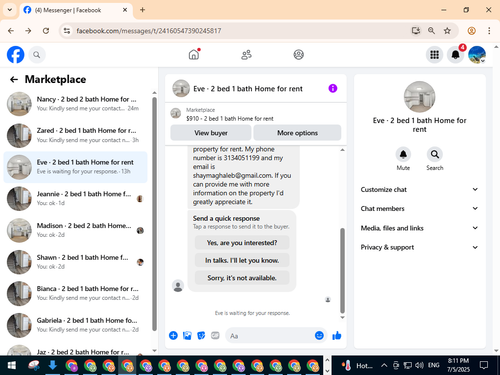Viewport: 500px width, 375px height.
Task: Expand Media, files and links section
Action: 419,228
